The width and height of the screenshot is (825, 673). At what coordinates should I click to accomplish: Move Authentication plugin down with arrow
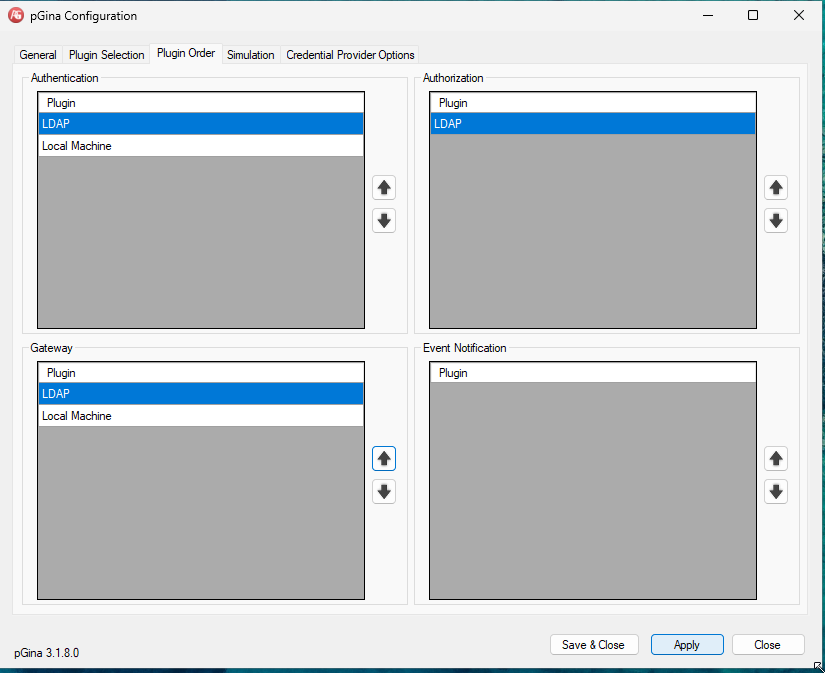[x=384, y=221]
